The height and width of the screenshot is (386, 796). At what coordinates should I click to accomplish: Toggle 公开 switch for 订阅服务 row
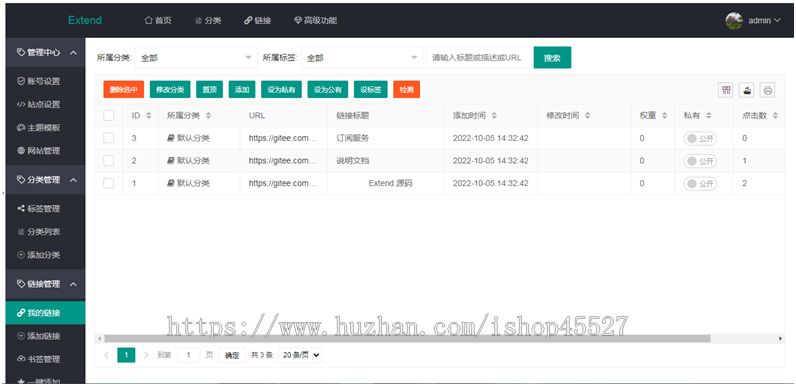(700, 139)
